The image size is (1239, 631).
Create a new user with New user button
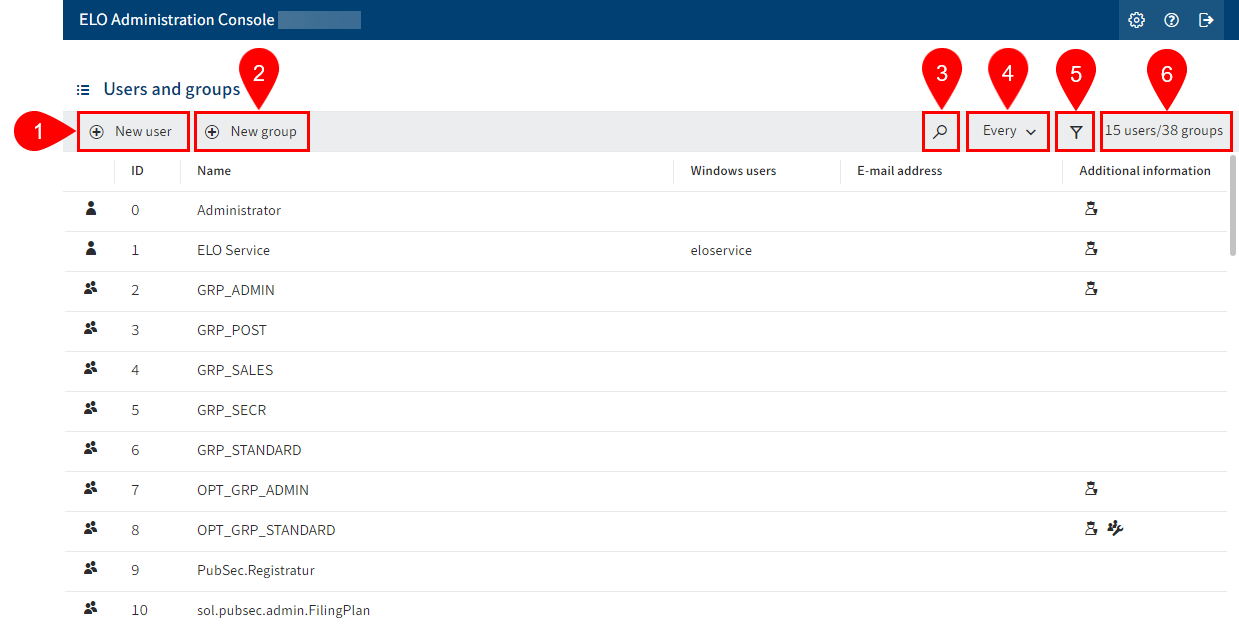(133, 131)
